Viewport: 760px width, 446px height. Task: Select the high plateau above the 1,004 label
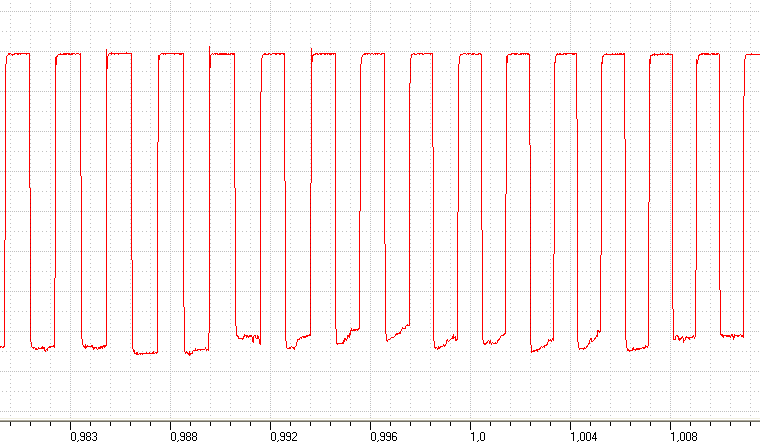pyautogui.click(x=566, y=54)
